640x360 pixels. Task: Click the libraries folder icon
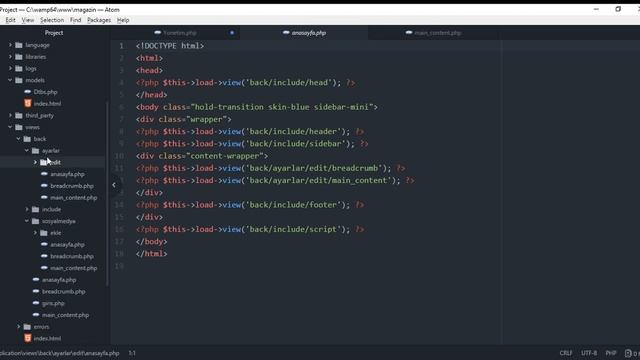pyautogui.click(x=19, y=57)
